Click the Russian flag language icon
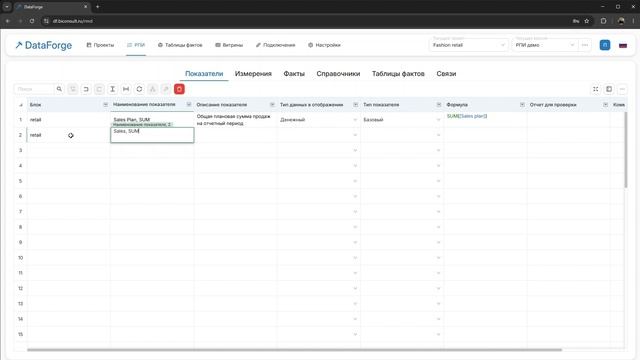 click(623, 45)
